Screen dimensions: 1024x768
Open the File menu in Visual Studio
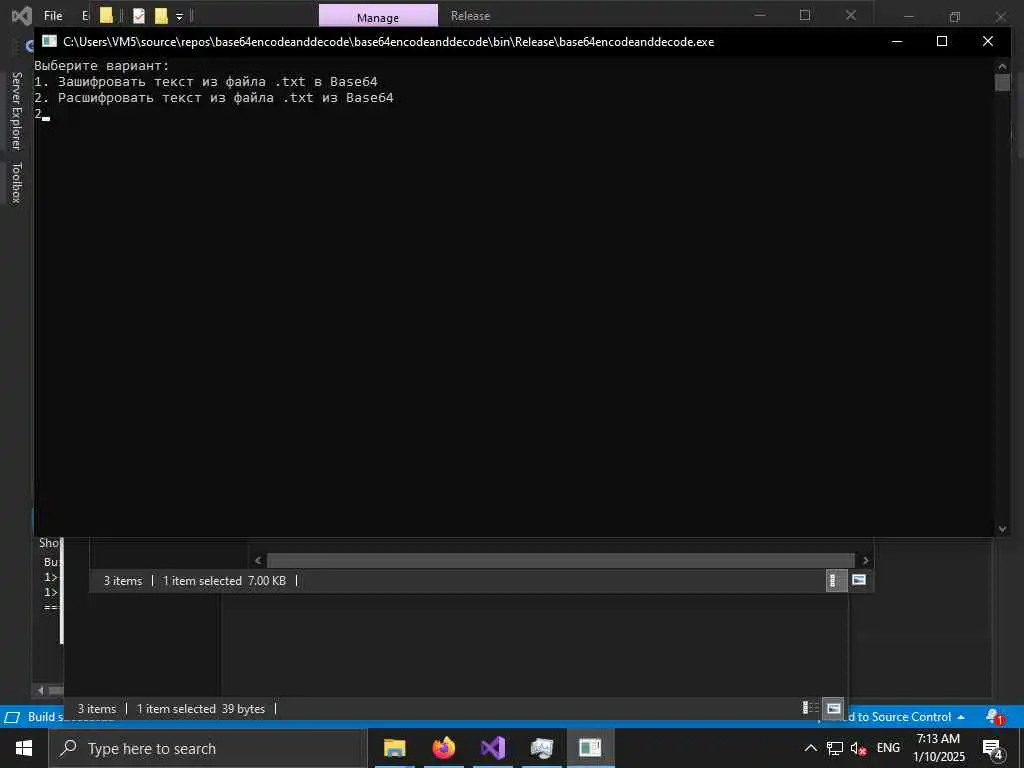point(53,16)
